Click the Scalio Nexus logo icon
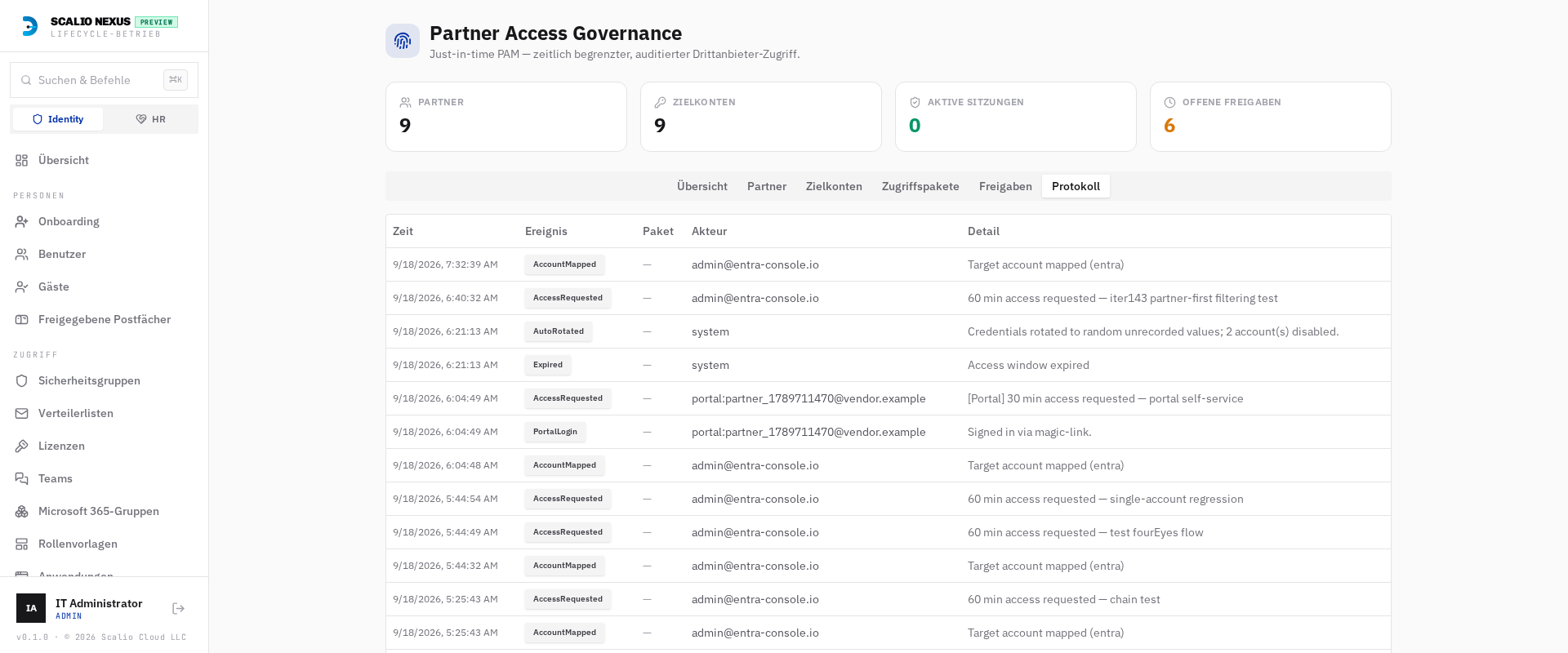Screen dimensions: 1568x653 coord(29,26)
